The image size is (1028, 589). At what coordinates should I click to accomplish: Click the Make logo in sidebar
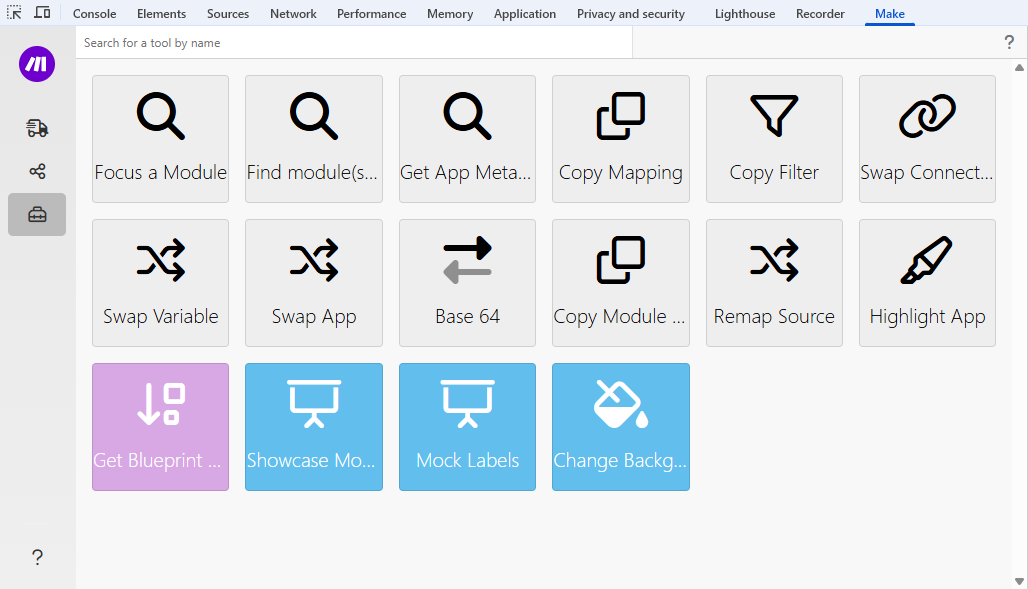tap(37, 64)
